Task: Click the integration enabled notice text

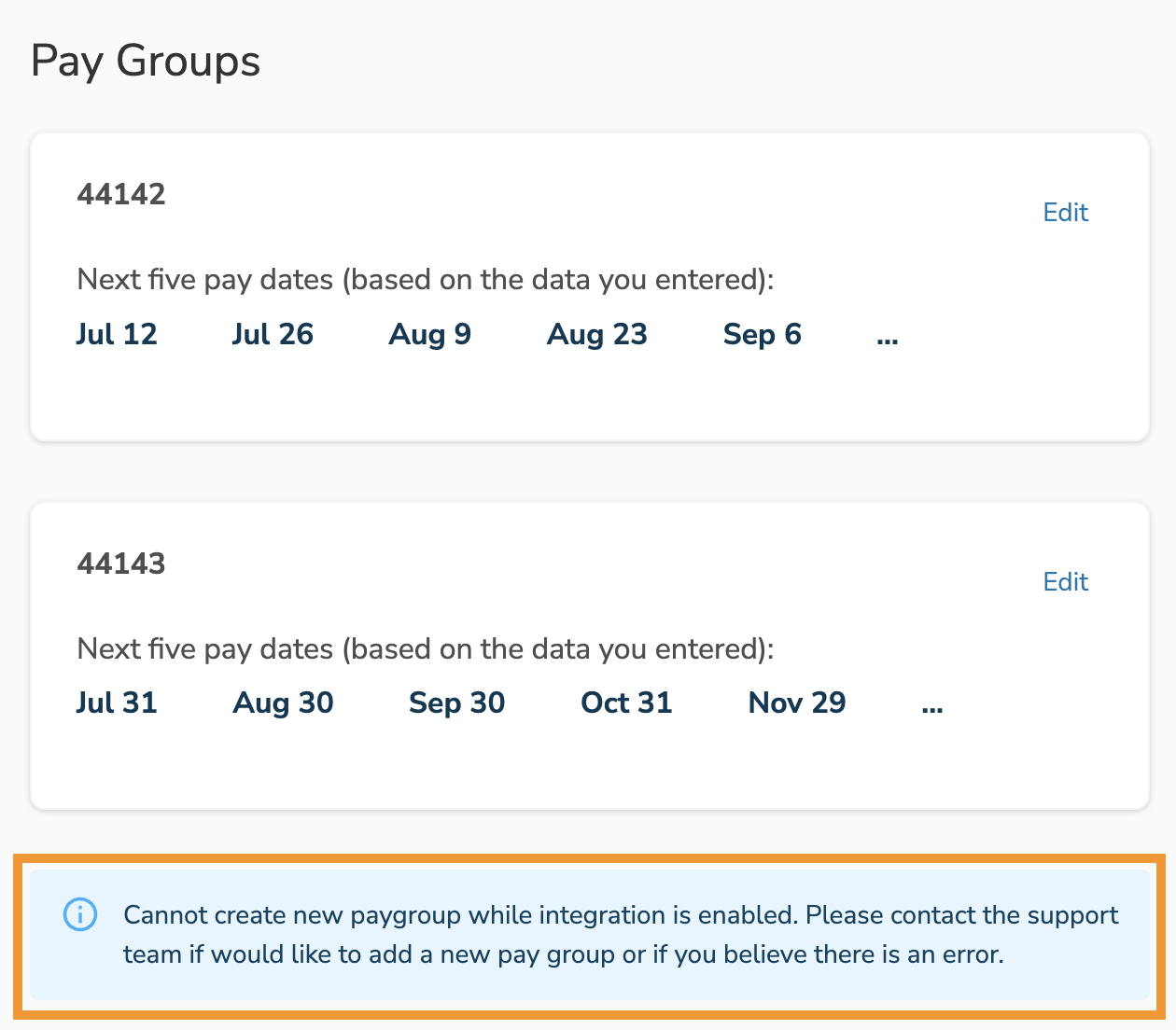Action: (x=621, y=935)
